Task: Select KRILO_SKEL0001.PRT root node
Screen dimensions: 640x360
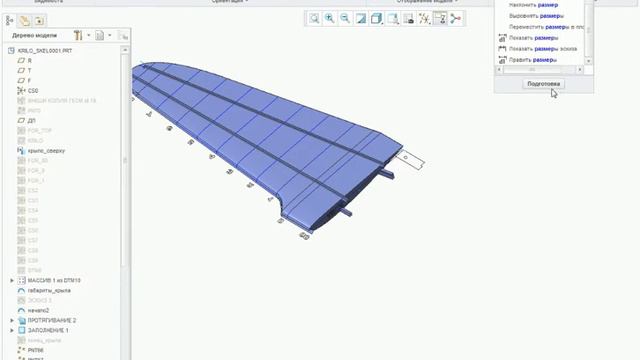Action: tap(44, 51)
